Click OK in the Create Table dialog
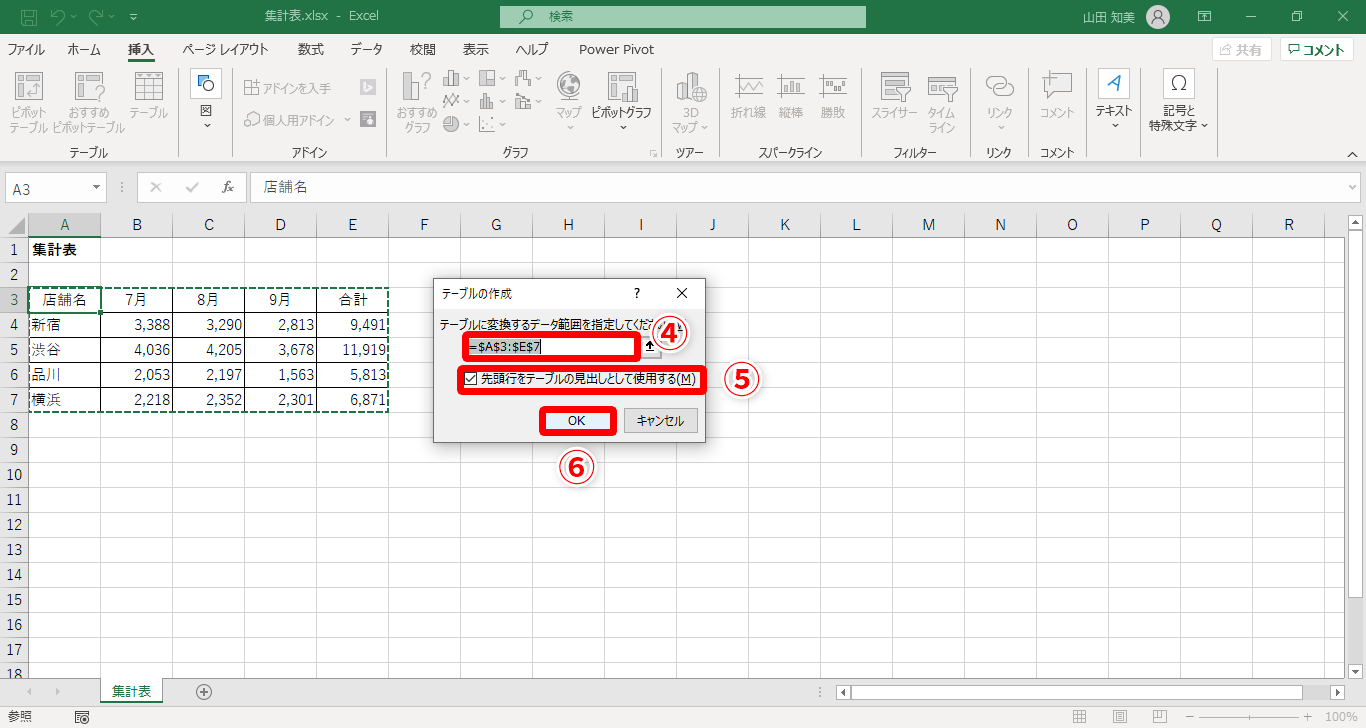This screenshot has height=728, width=1366. (577, 421)
